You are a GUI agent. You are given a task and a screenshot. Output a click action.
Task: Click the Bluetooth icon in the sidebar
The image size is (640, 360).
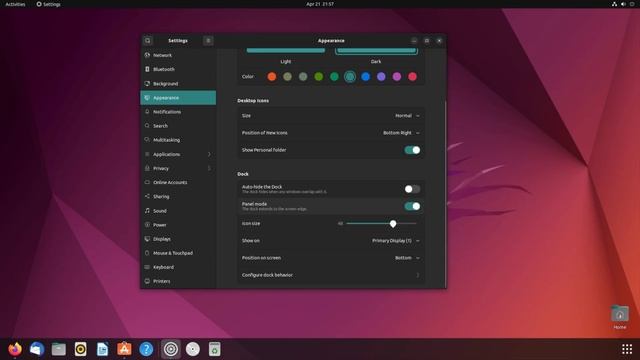pos(147,69)
